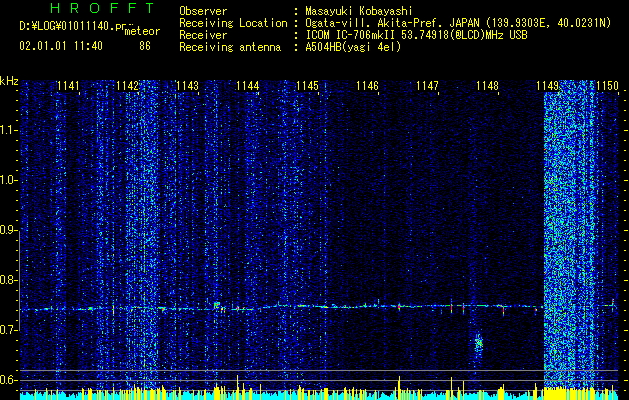
Task: Click the antenna text A504HB(yagi 4el)
Action: click(353, 47)
